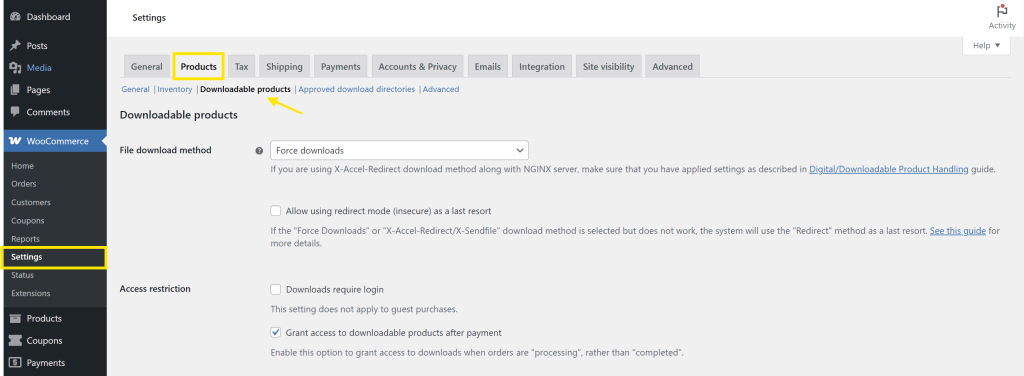Click the WooCommerce logo icon
Viewport: 1024px width, 376px height.
click(16, 141)
